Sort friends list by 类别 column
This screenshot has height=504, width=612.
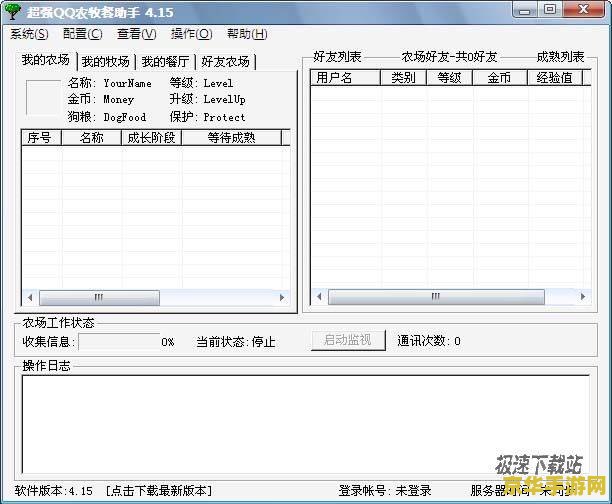pyautogui.click(x=403, y=78)
